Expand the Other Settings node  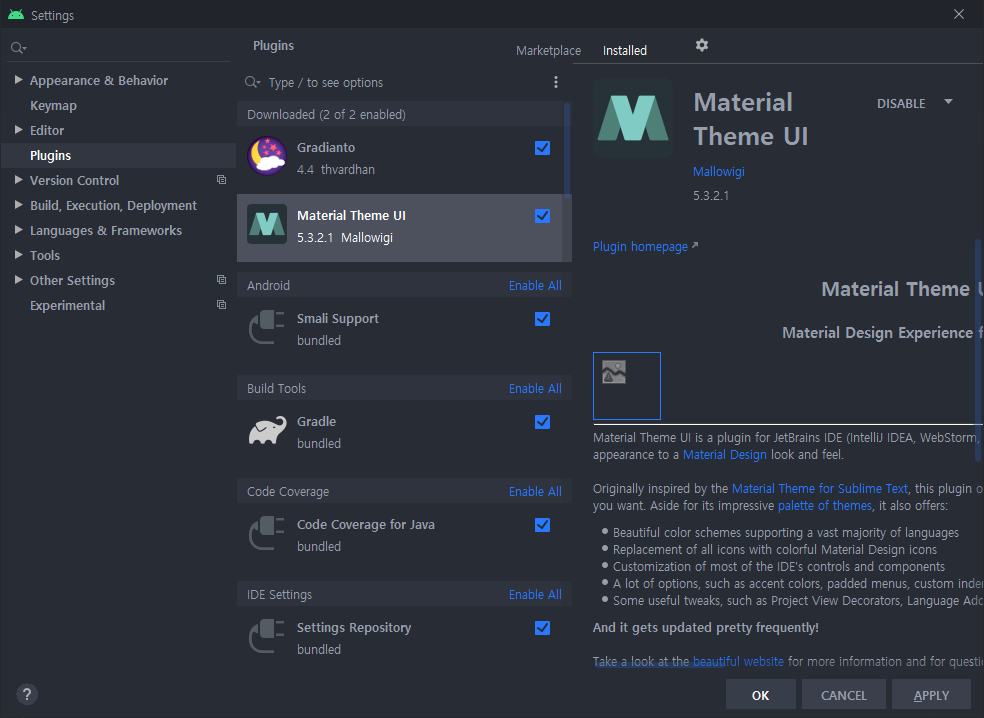click(18, 279)
